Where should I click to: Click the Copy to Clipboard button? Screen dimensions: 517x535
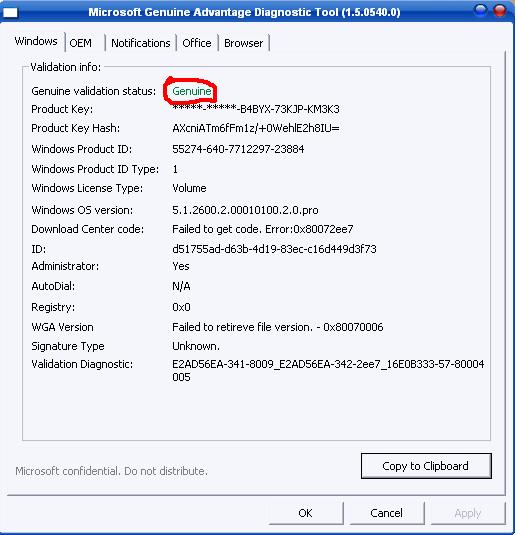pyautogui.click(x=426, y=466)
